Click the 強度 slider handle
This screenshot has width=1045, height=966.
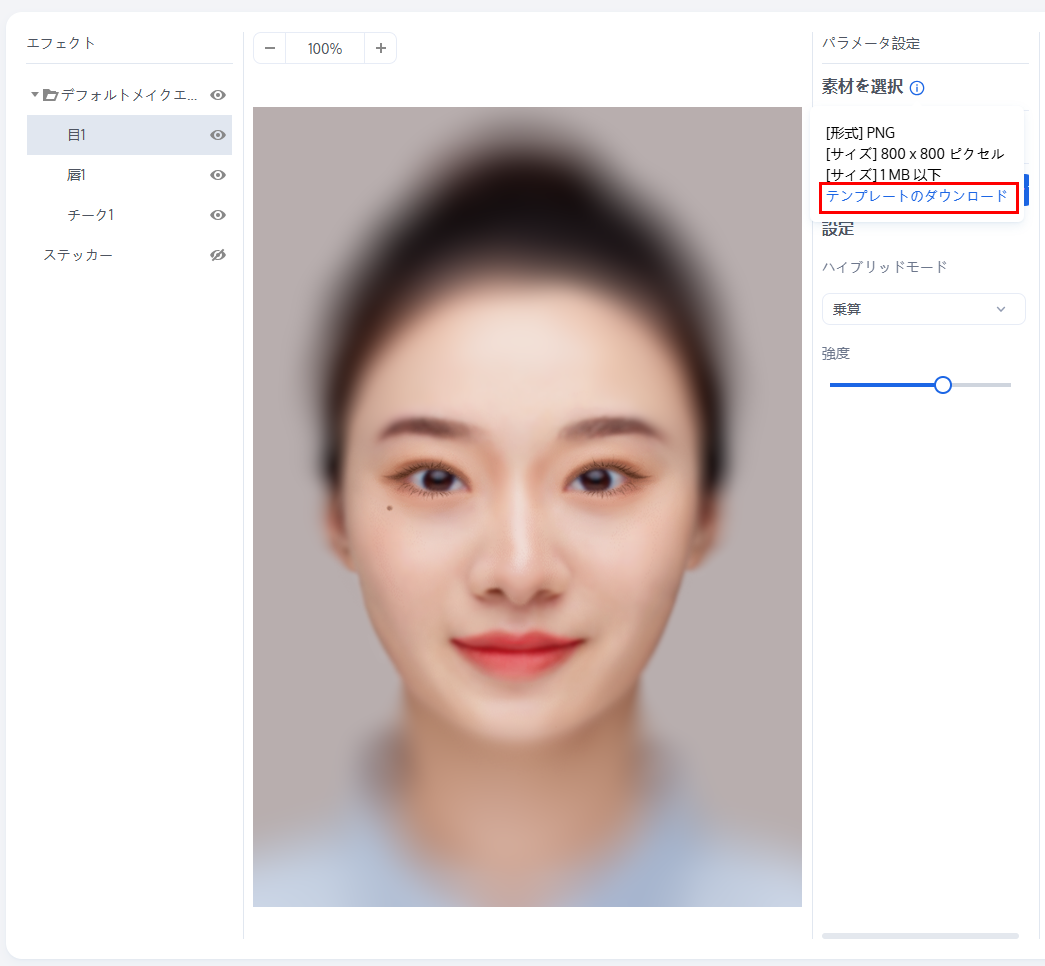point(942,385)
